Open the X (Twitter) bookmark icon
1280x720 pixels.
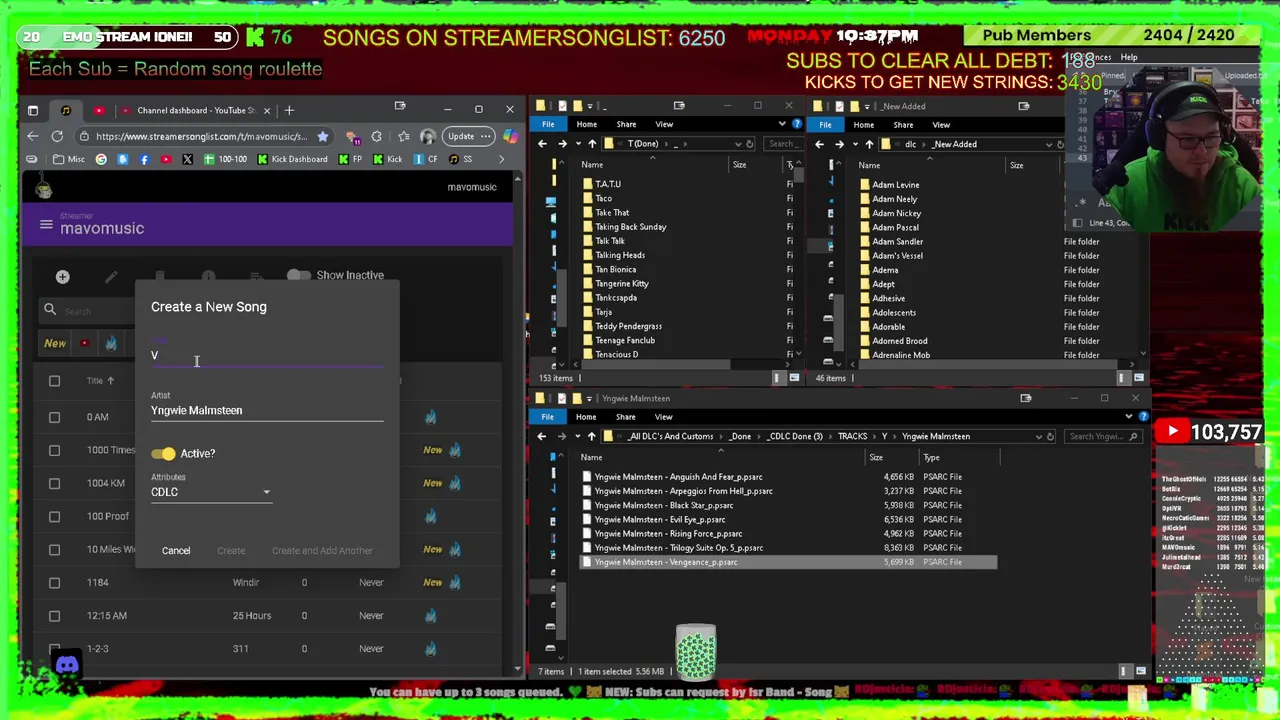point(187,159)
